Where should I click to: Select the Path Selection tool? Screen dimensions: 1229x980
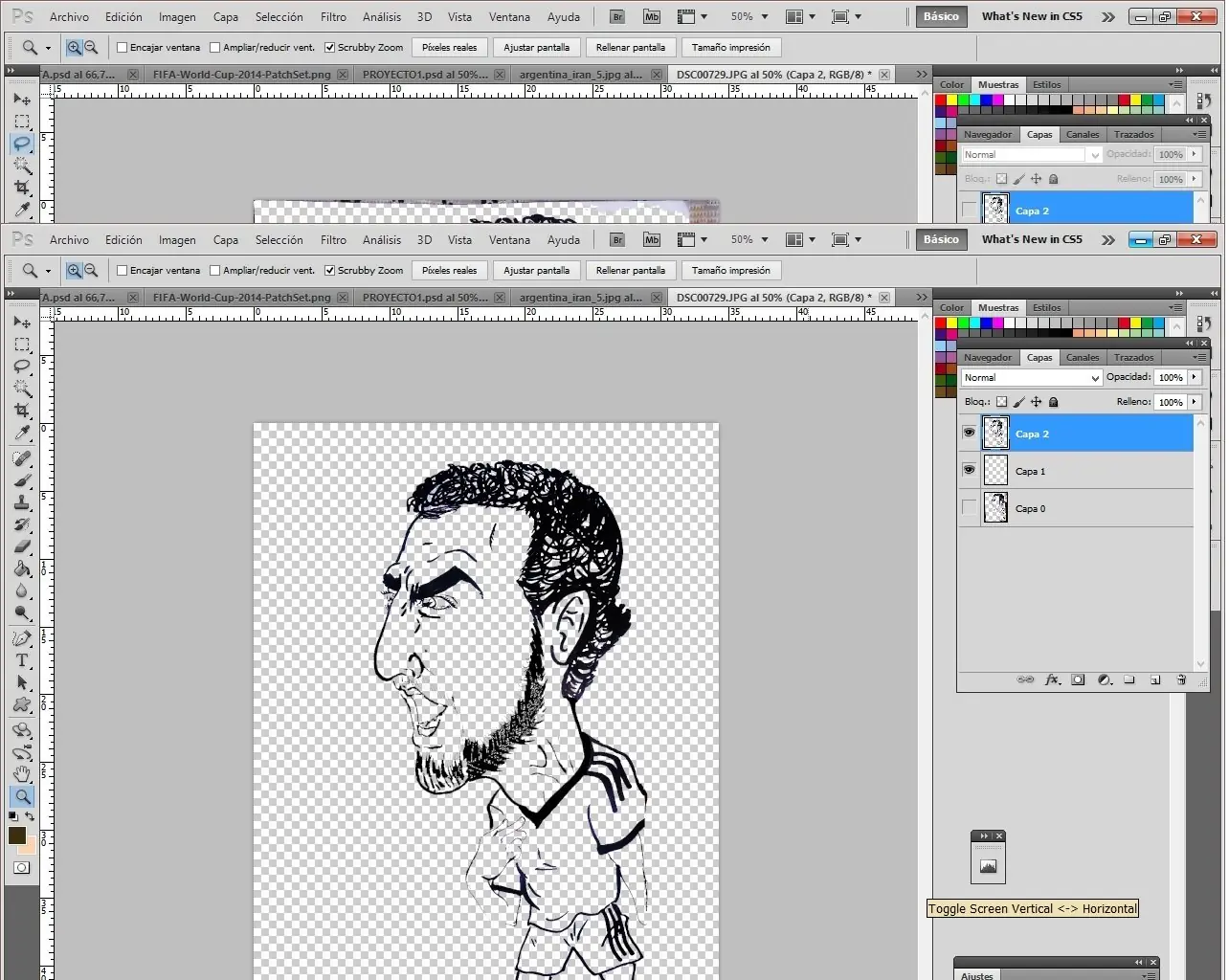click(x=22, y=683)
